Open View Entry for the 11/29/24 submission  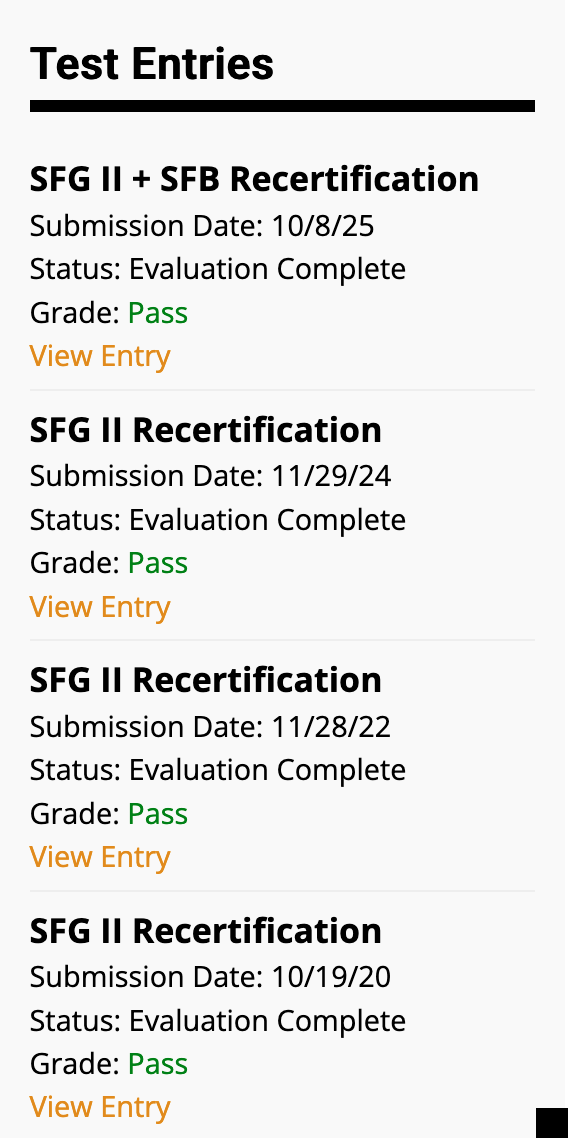100,607
